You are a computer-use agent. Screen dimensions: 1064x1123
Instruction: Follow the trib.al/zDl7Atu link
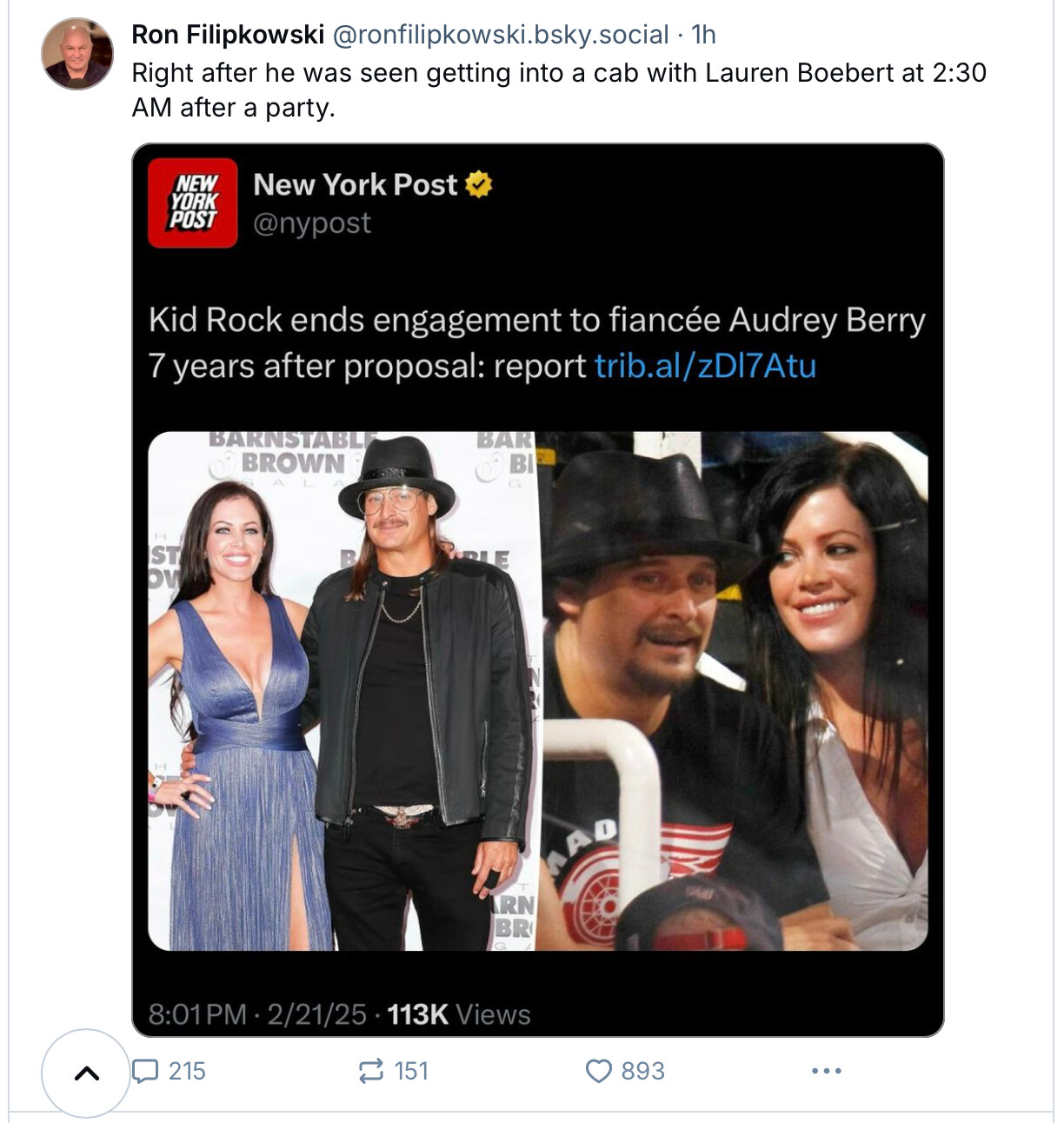tap(705, 366)
